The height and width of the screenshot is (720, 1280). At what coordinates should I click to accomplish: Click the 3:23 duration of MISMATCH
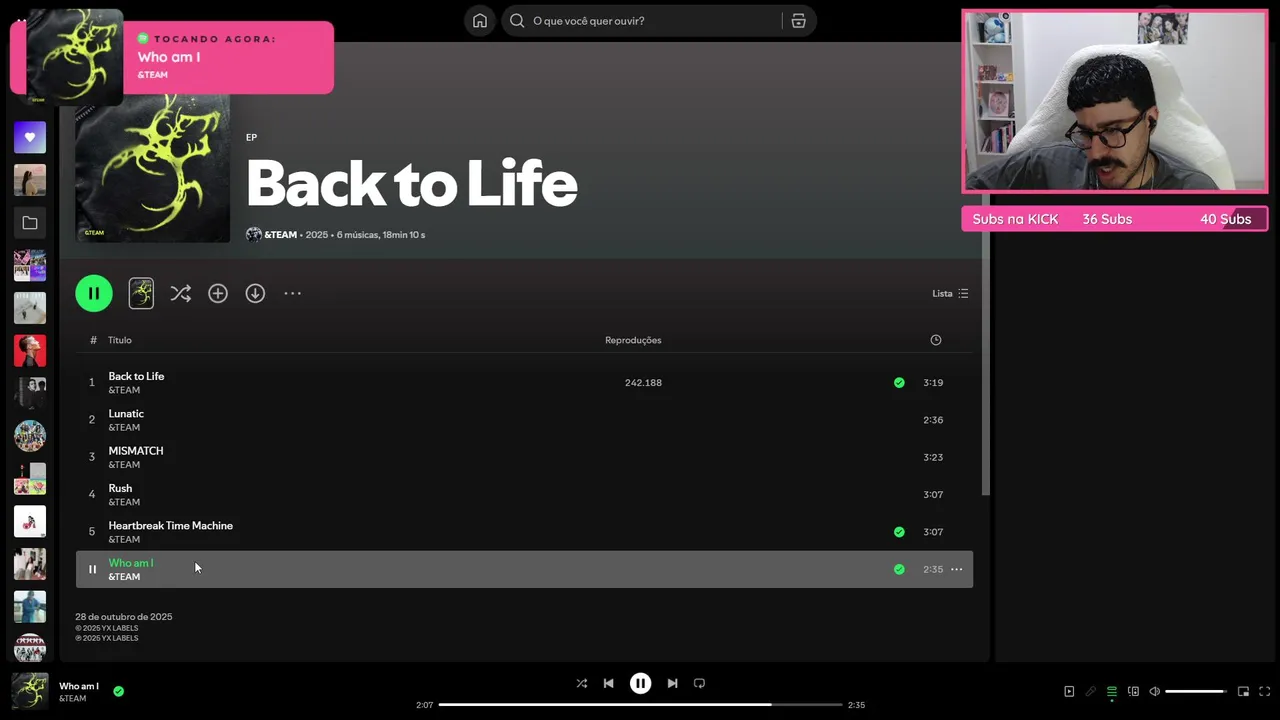(933, 457)
